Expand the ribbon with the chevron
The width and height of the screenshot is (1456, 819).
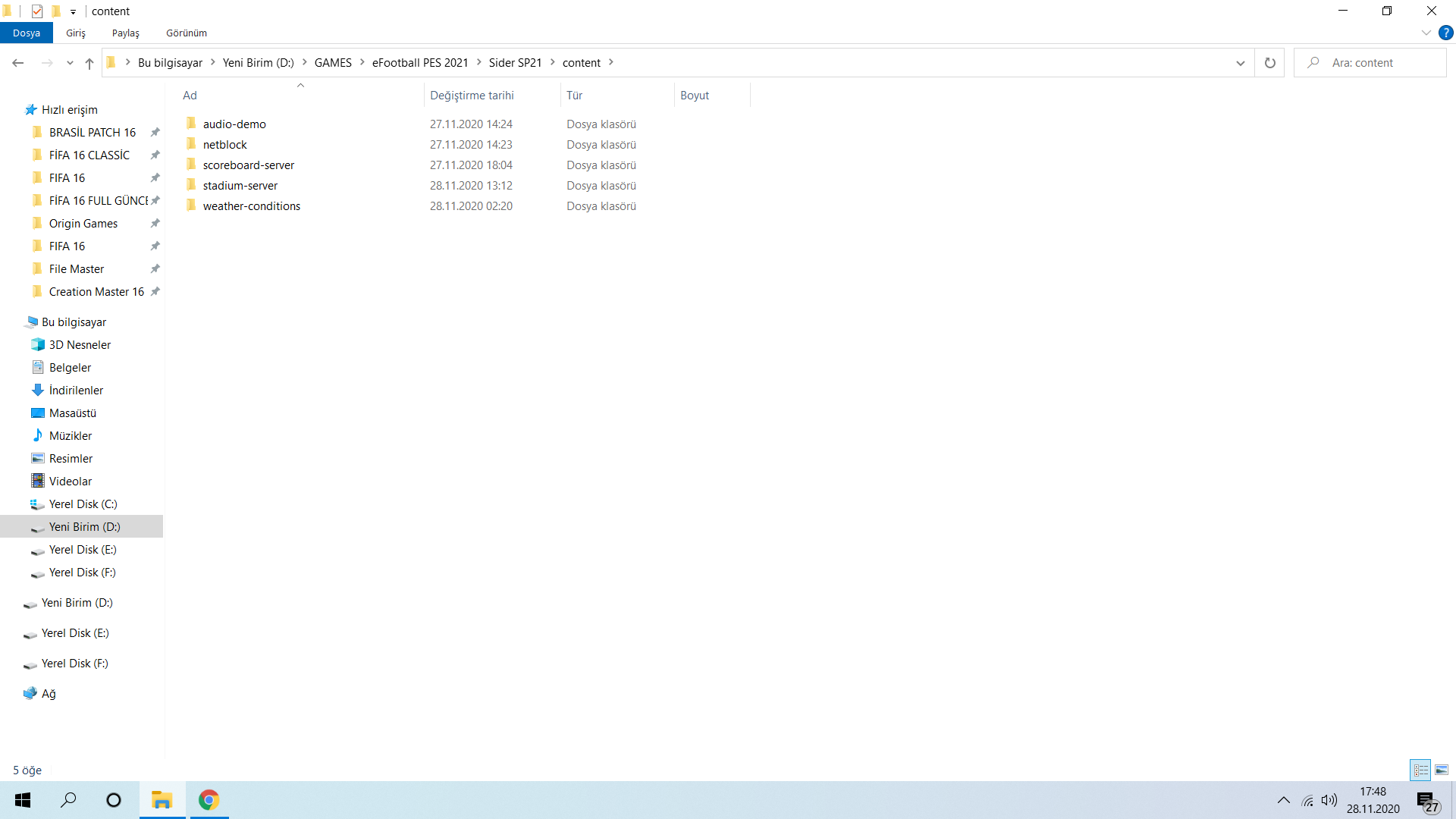(x=1426, y=33)
